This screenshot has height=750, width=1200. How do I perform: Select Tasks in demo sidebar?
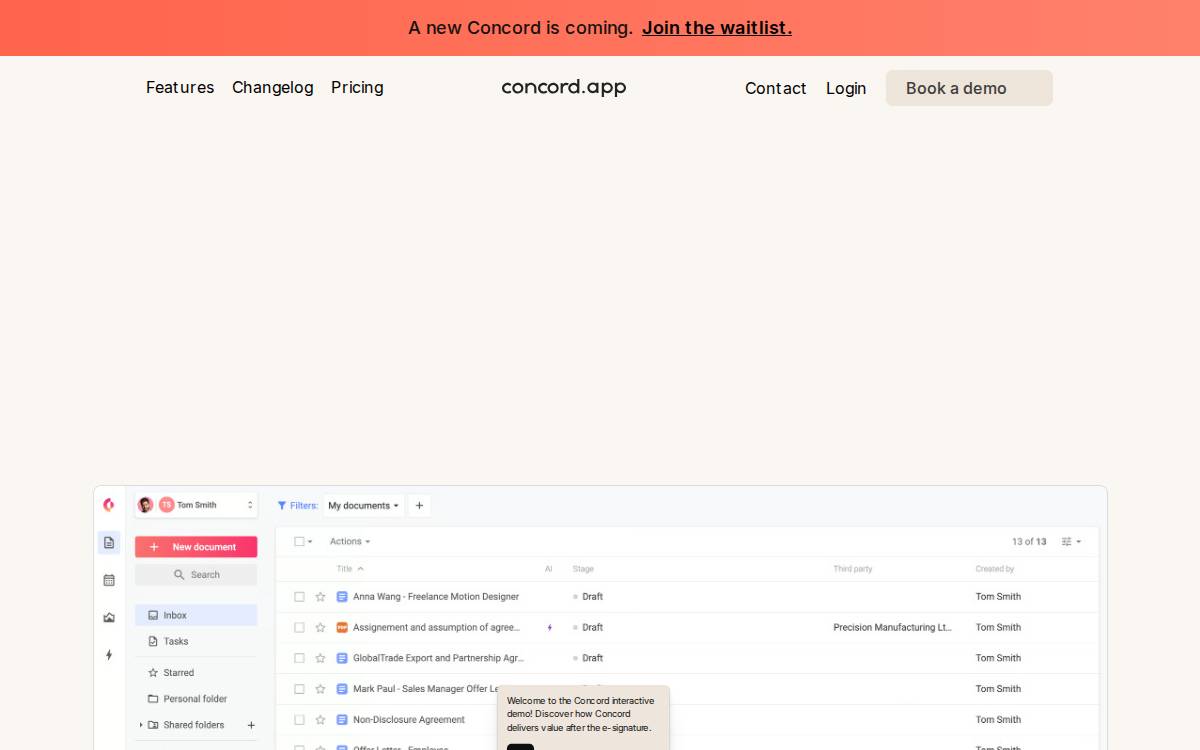pyautogui.click(x=196, y=642)
